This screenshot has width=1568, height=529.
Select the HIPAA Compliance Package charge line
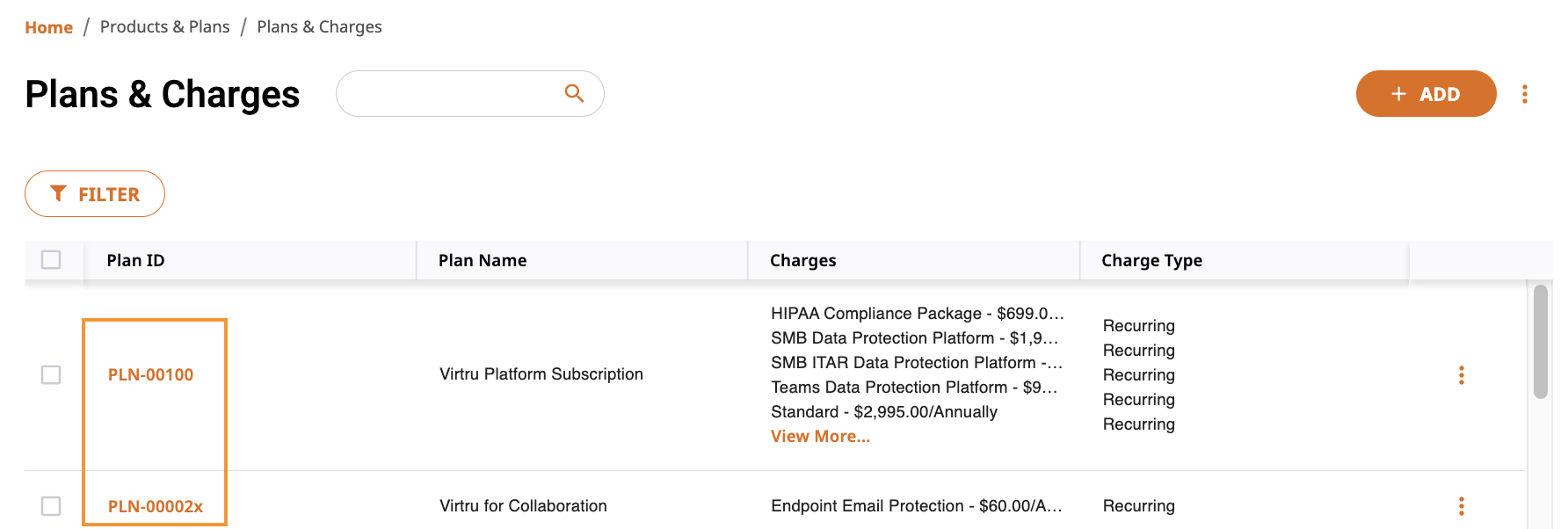tap(918, 314)
